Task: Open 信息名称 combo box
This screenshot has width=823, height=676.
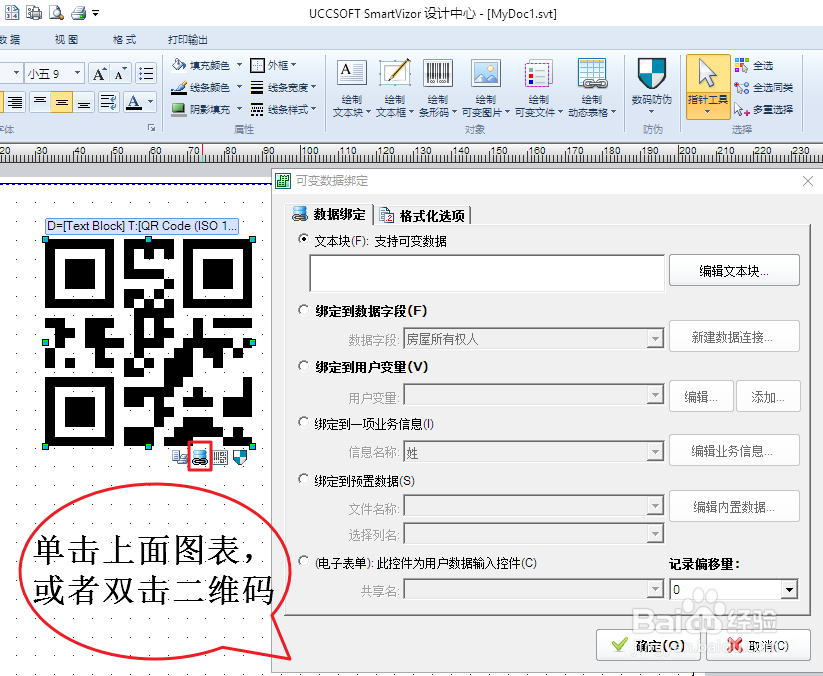Action: (533, 451)
